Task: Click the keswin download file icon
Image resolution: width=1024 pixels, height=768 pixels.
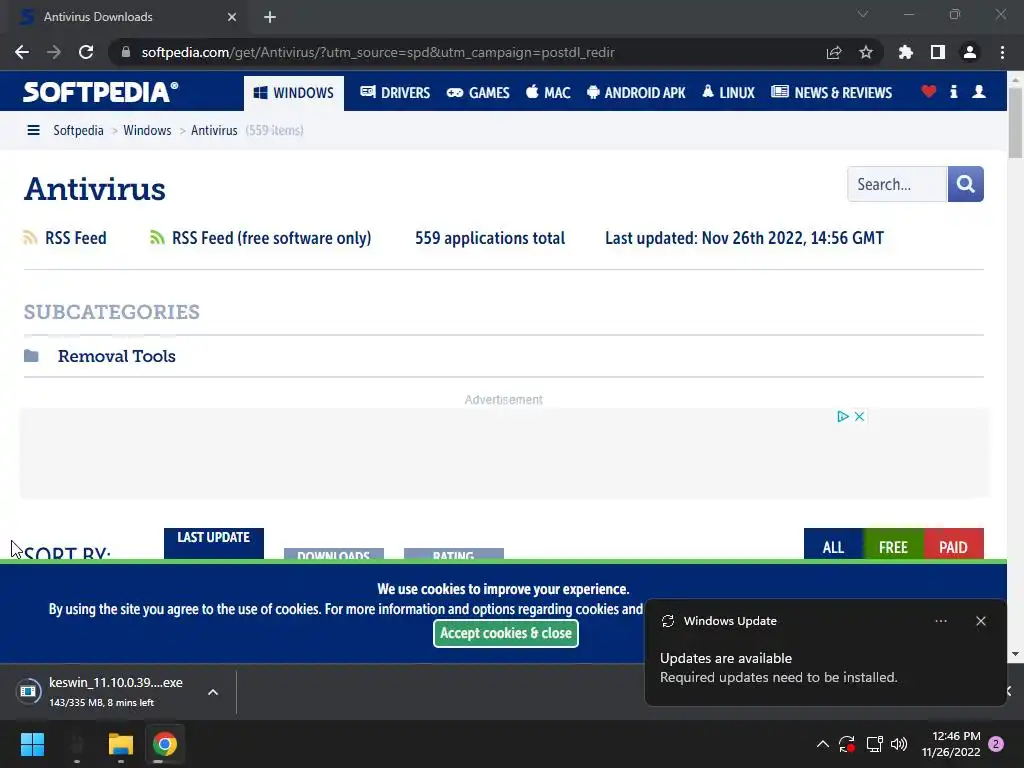Action: click(29, 691)
